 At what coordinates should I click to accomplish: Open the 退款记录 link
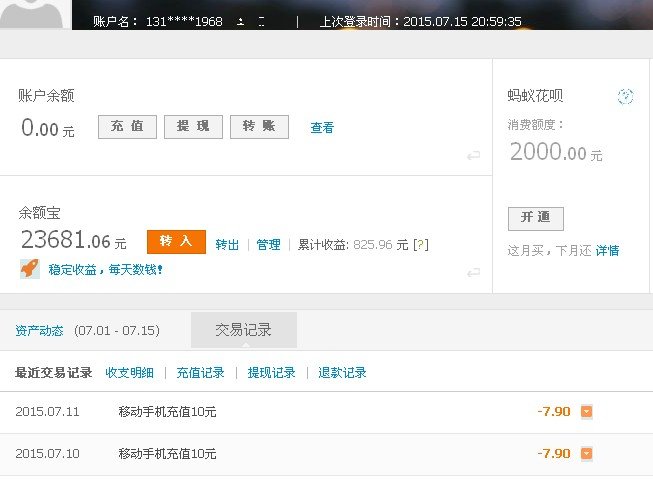342,372
